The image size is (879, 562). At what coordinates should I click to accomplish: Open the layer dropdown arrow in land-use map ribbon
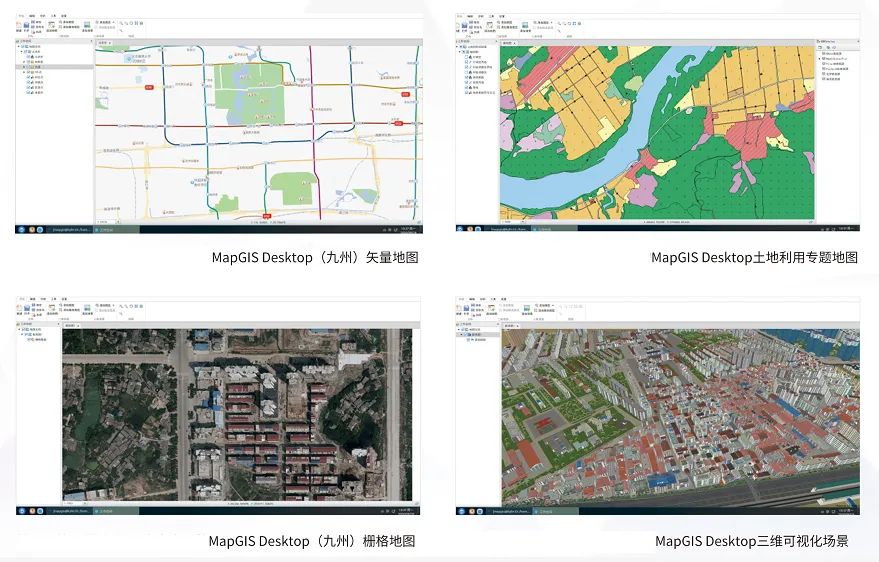click(x=552, y=22)
